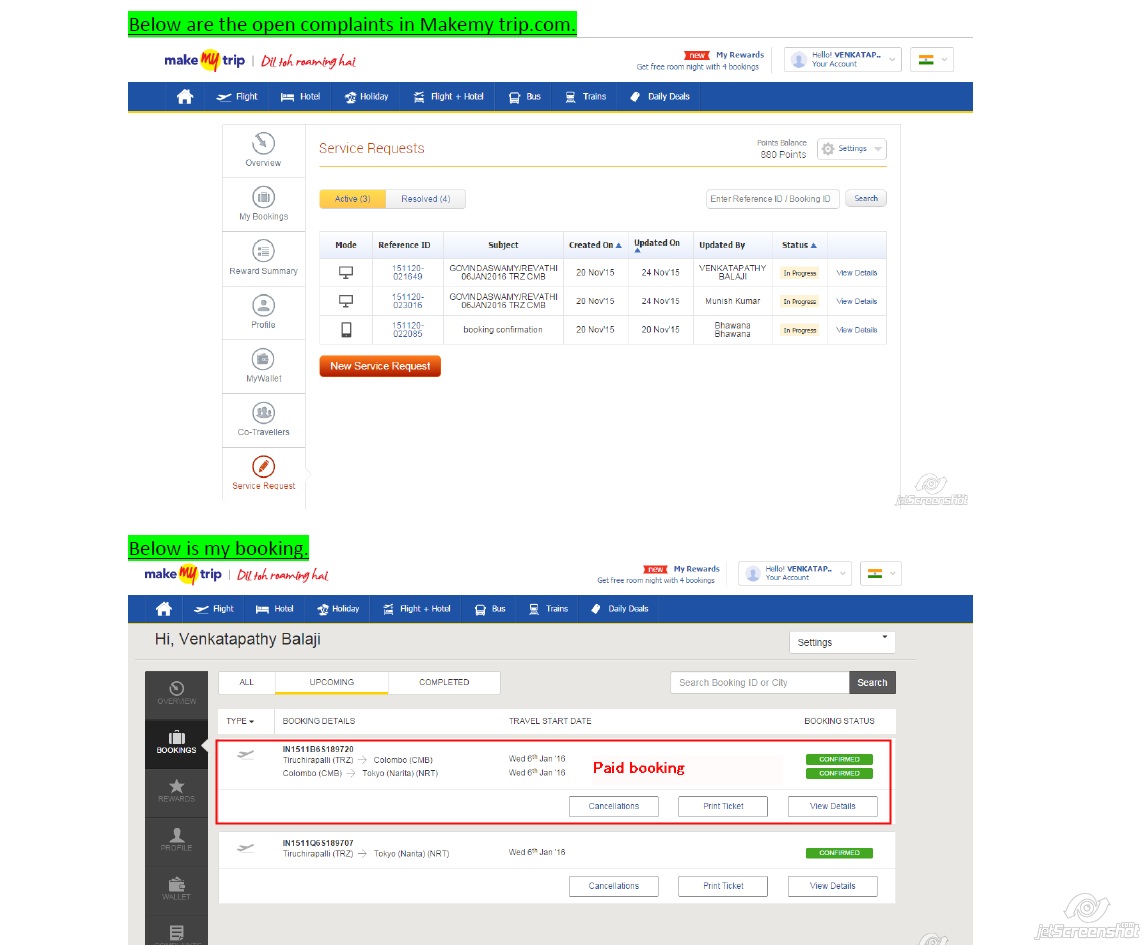1145x945 pixels.
Task: Click the Enter Reference ID search field
Action: (771, 199)
